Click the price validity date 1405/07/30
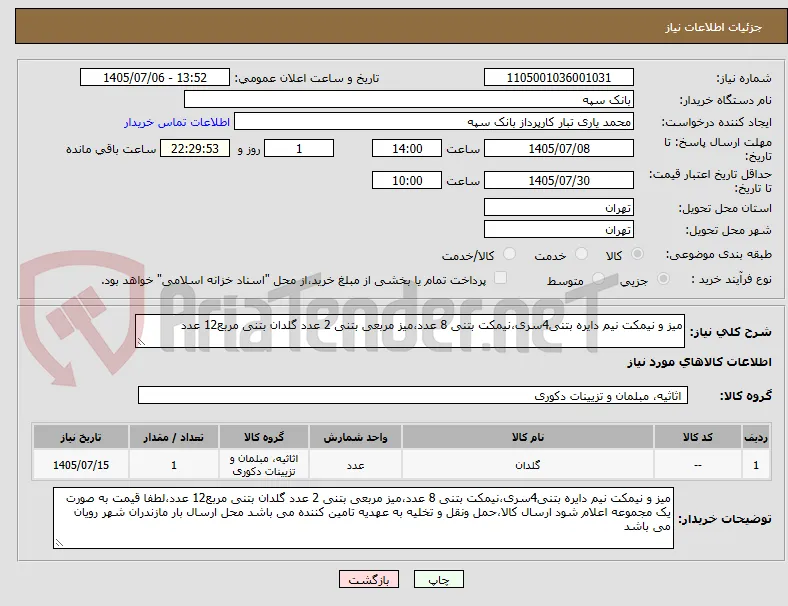788x606 pixels. (x=558, y=180)
